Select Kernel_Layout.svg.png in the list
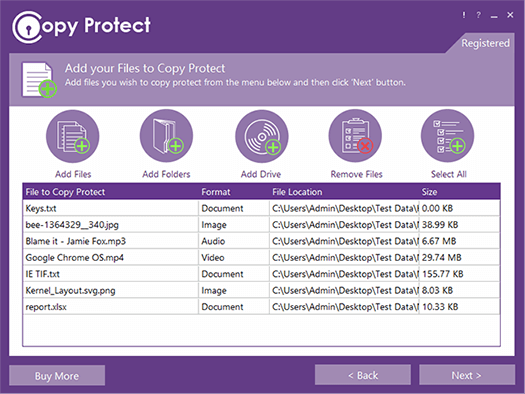The image size is (525, 394). (x=261, y=290)
